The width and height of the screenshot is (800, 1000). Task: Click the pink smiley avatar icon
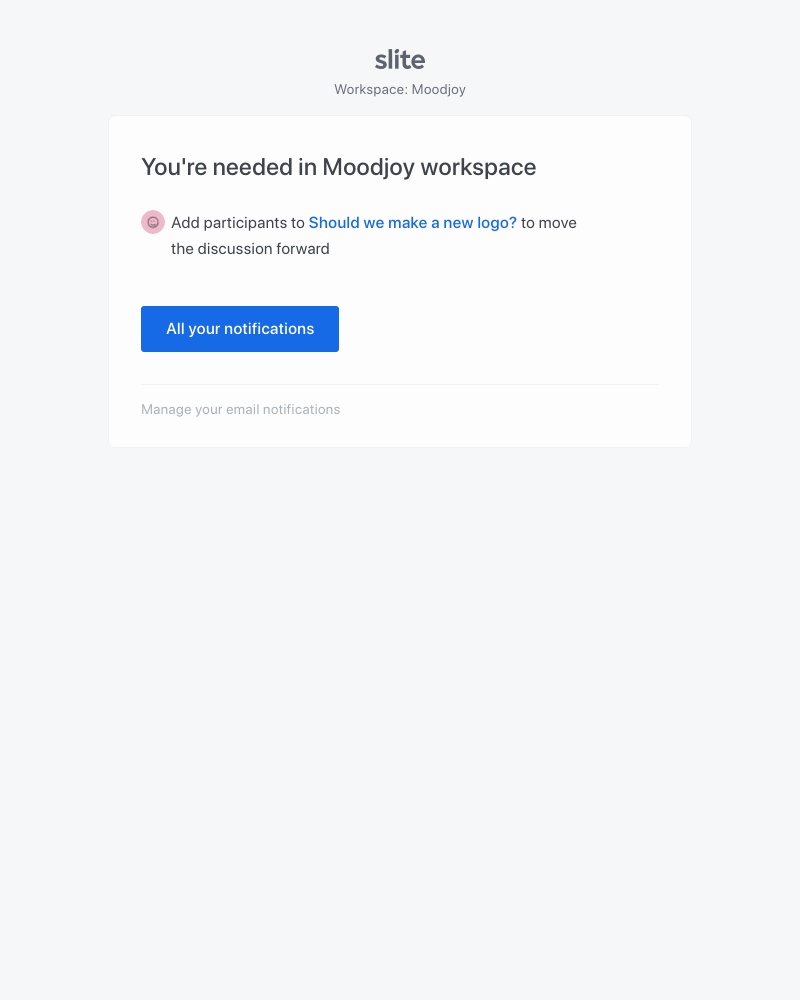point(153,222)
